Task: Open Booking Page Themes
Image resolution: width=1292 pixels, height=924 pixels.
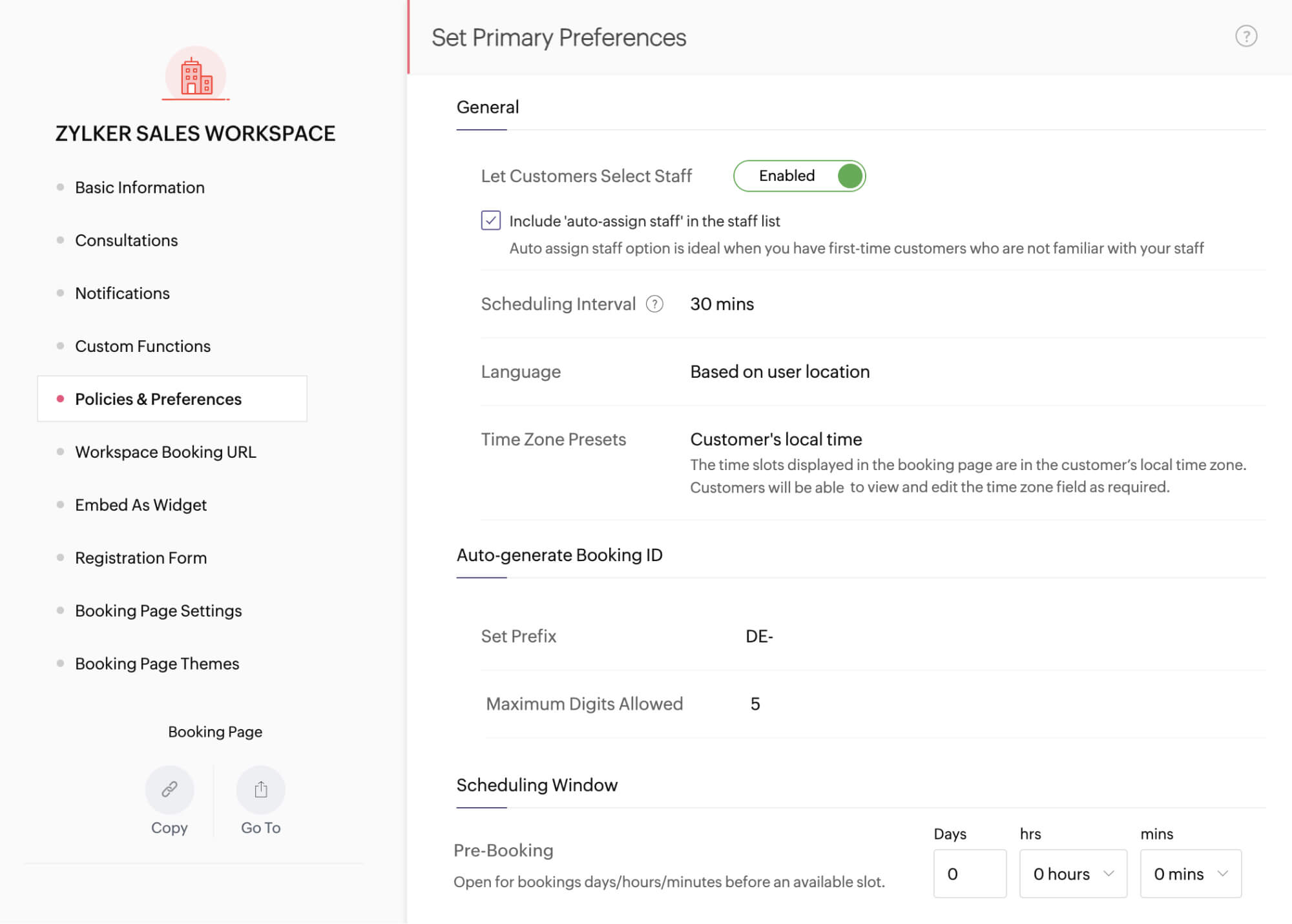Action: click(157, 664)
